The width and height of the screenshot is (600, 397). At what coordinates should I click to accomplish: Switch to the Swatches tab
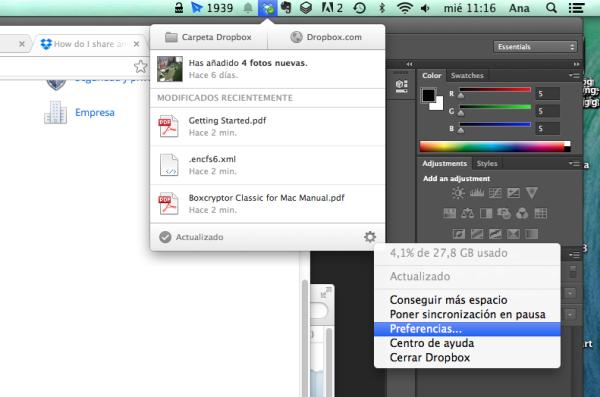click(x=467, y=75)
